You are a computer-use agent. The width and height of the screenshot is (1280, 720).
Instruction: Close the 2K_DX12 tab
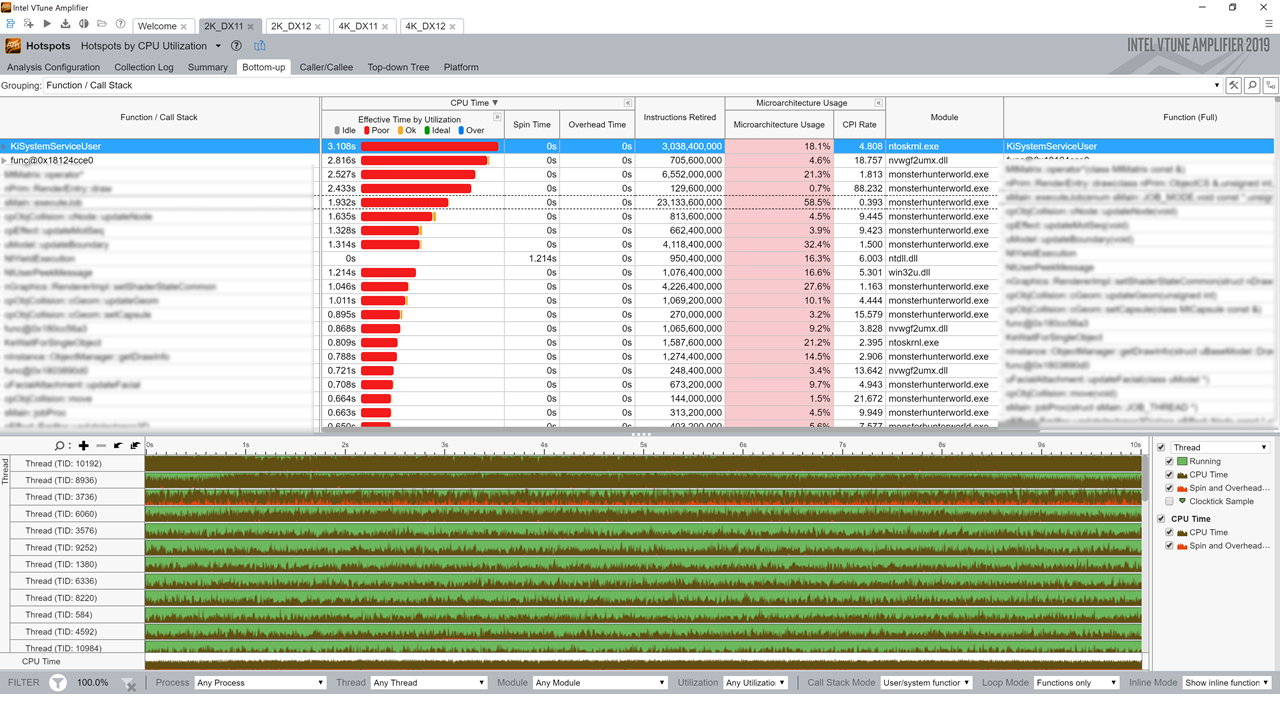[318, 26]
